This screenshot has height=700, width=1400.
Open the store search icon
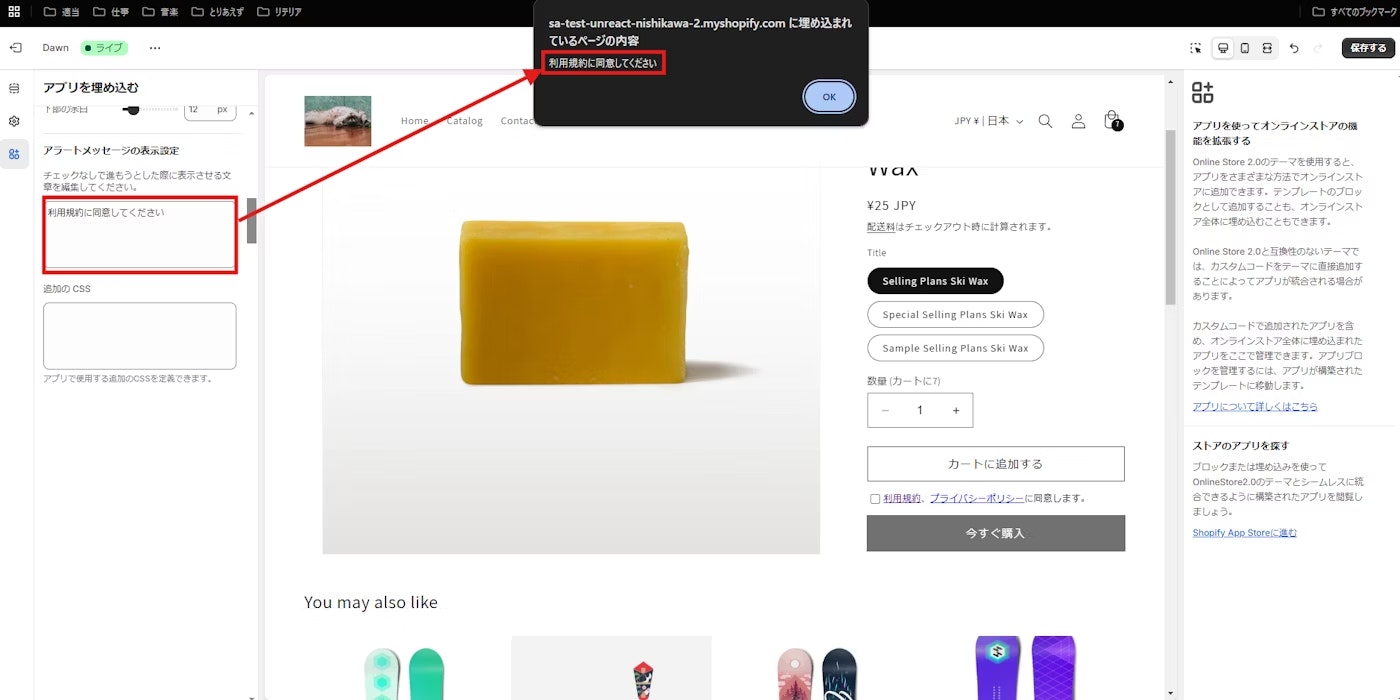(x=1045, y=120)
